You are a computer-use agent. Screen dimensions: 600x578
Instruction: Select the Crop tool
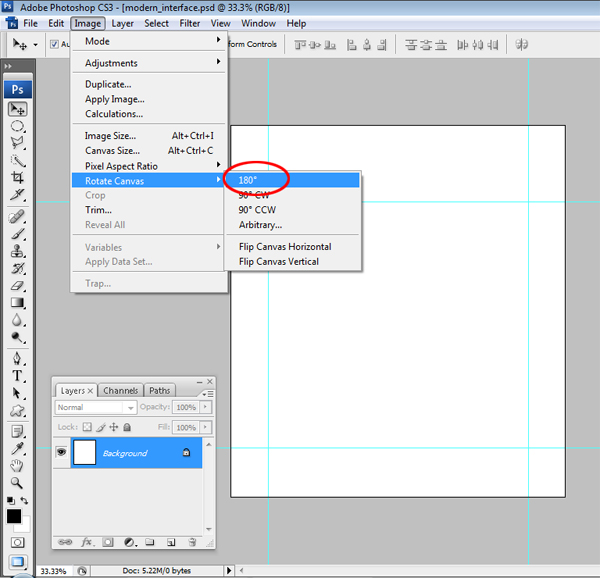point(17,177)
